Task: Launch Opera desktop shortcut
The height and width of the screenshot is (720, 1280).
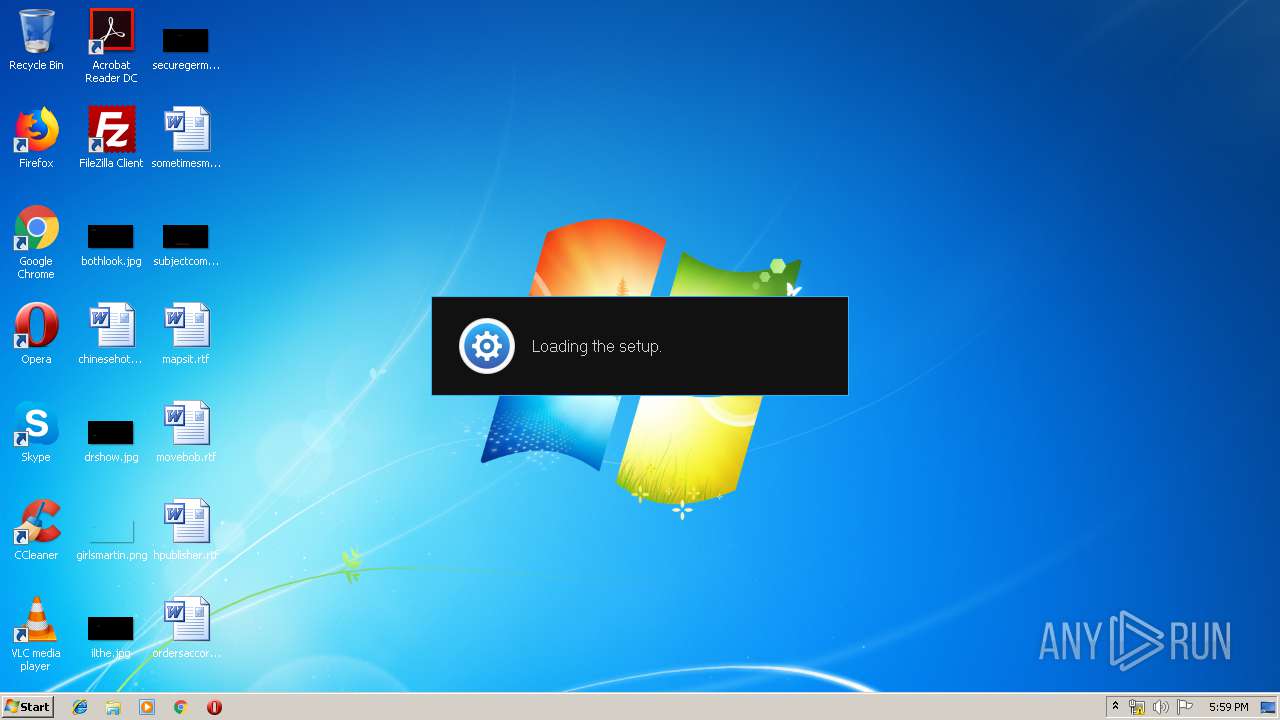Action: pos(36,334)
